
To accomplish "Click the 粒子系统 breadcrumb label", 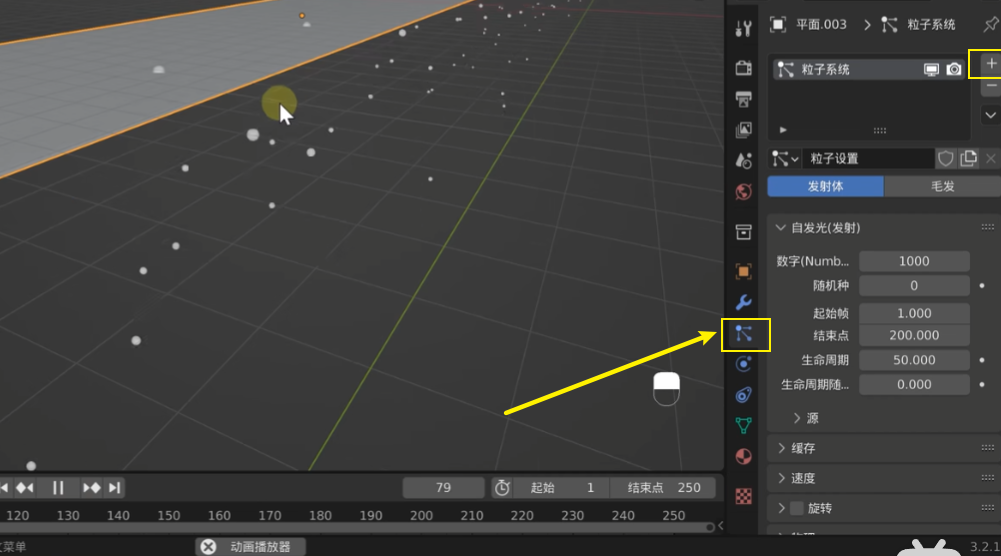I will point(931,25).
